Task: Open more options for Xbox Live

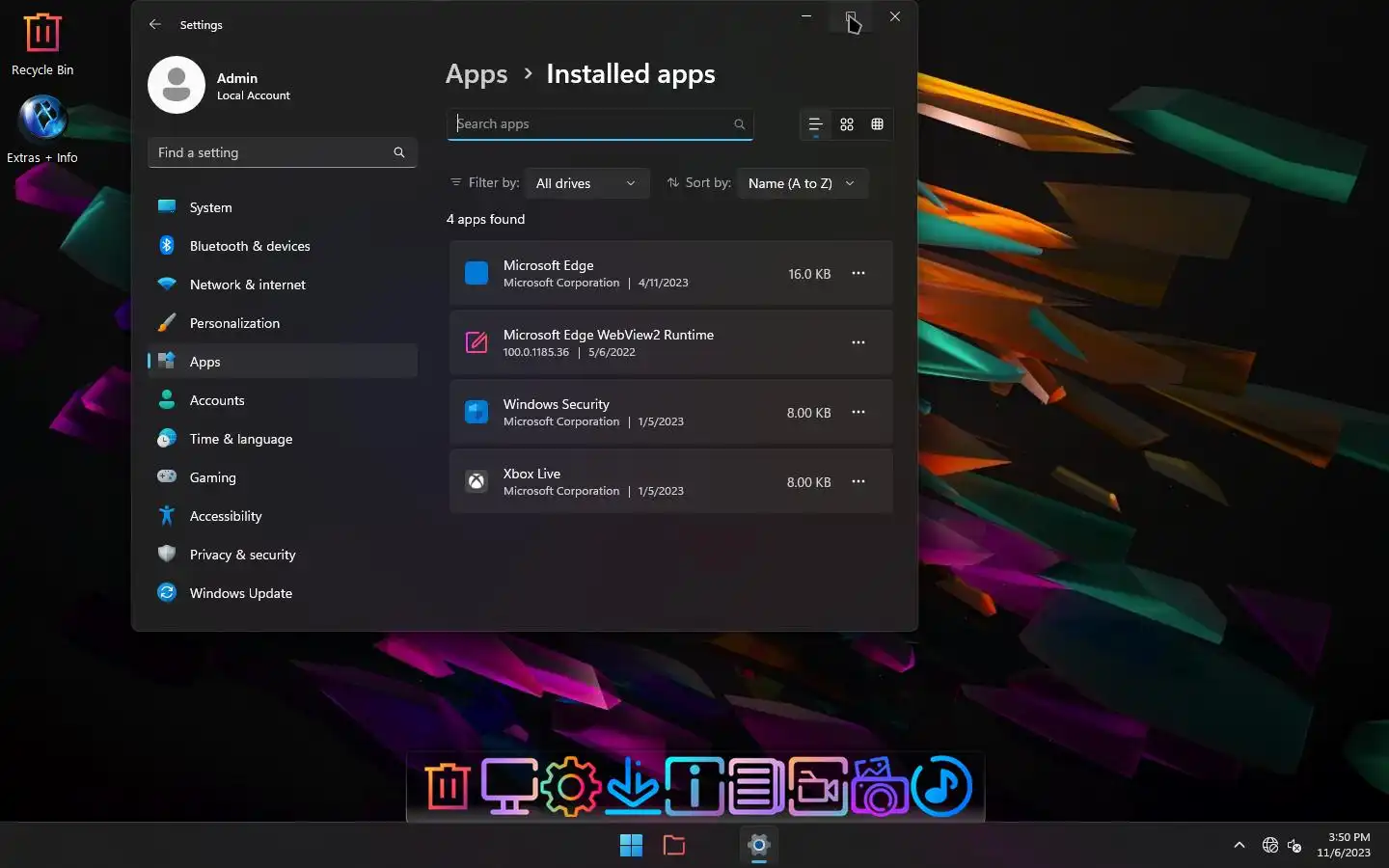Action: pyautogui.click(x=858, y=481)
